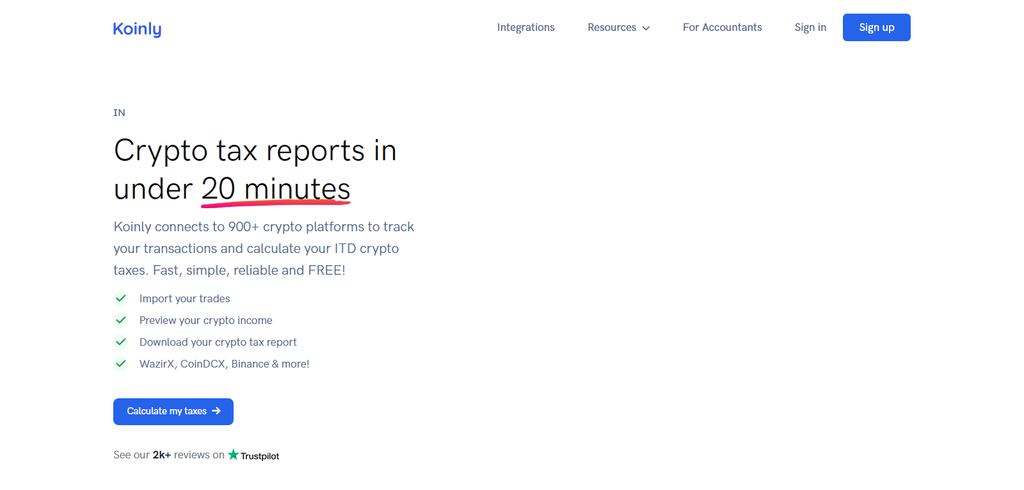Click the Sign in link
The height and width of the screenshot is (490, 1024).
tap(810, 27)
